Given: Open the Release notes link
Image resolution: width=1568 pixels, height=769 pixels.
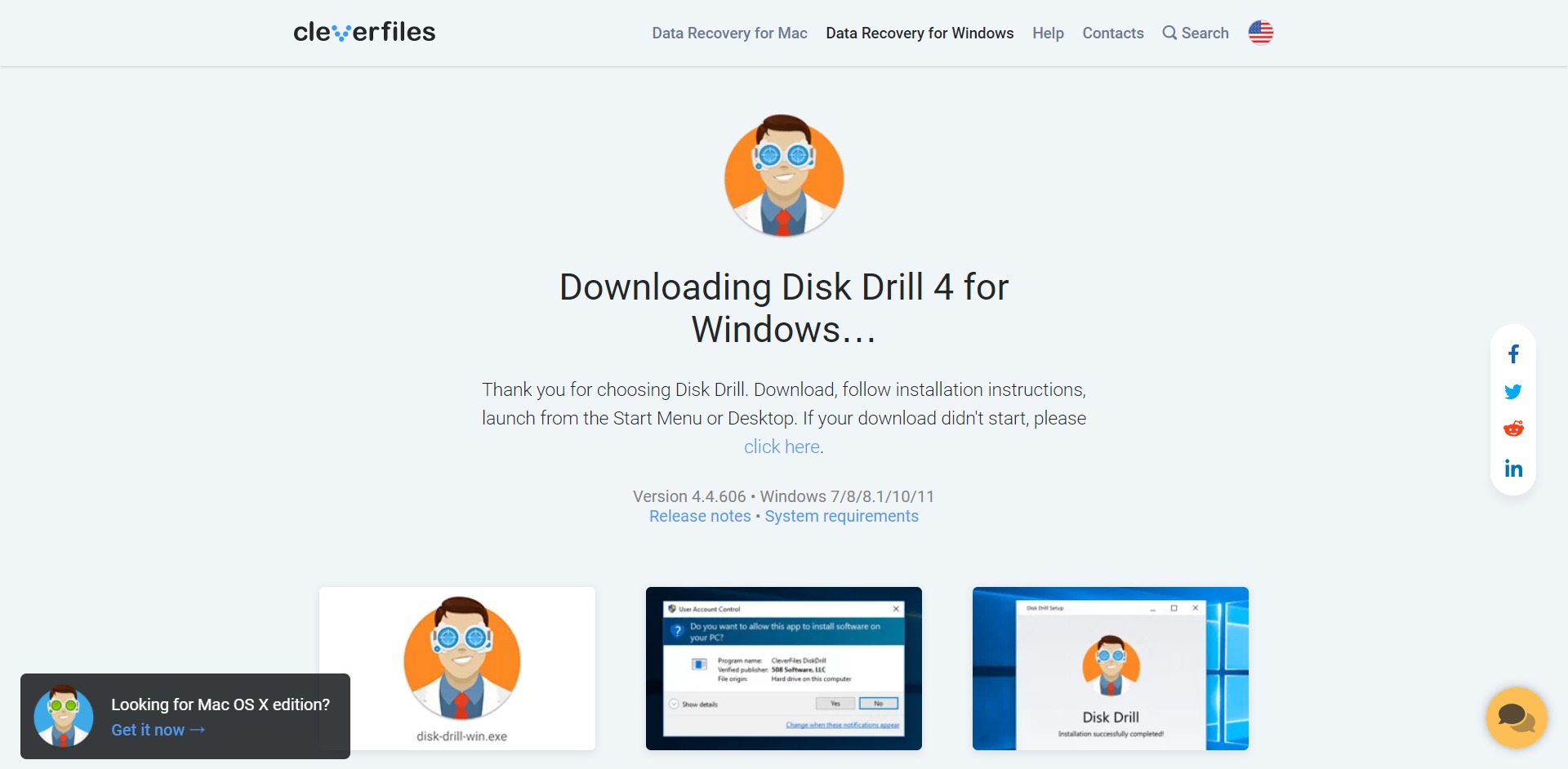Looking at the screenshot, I should 700,517.
